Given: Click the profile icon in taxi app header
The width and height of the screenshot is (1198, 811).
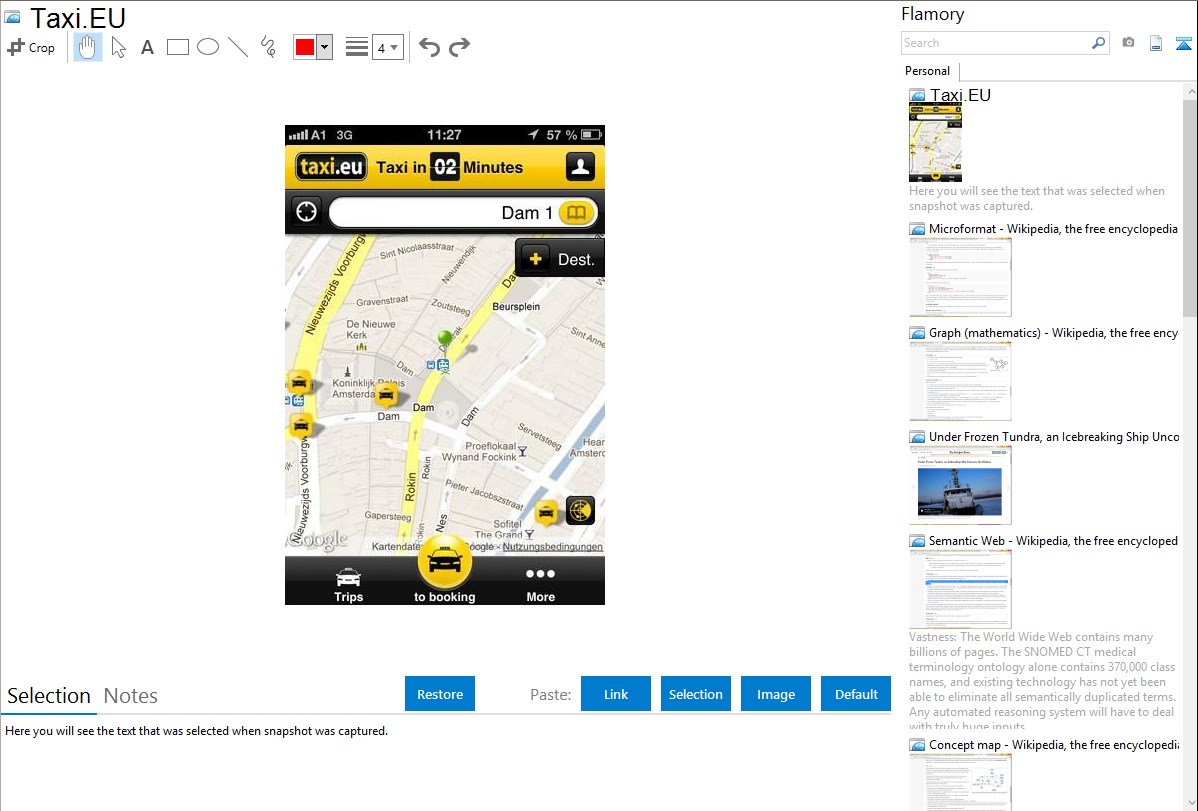Looking at the screenshot, I should pyautogui.click(x=581, y=167).
